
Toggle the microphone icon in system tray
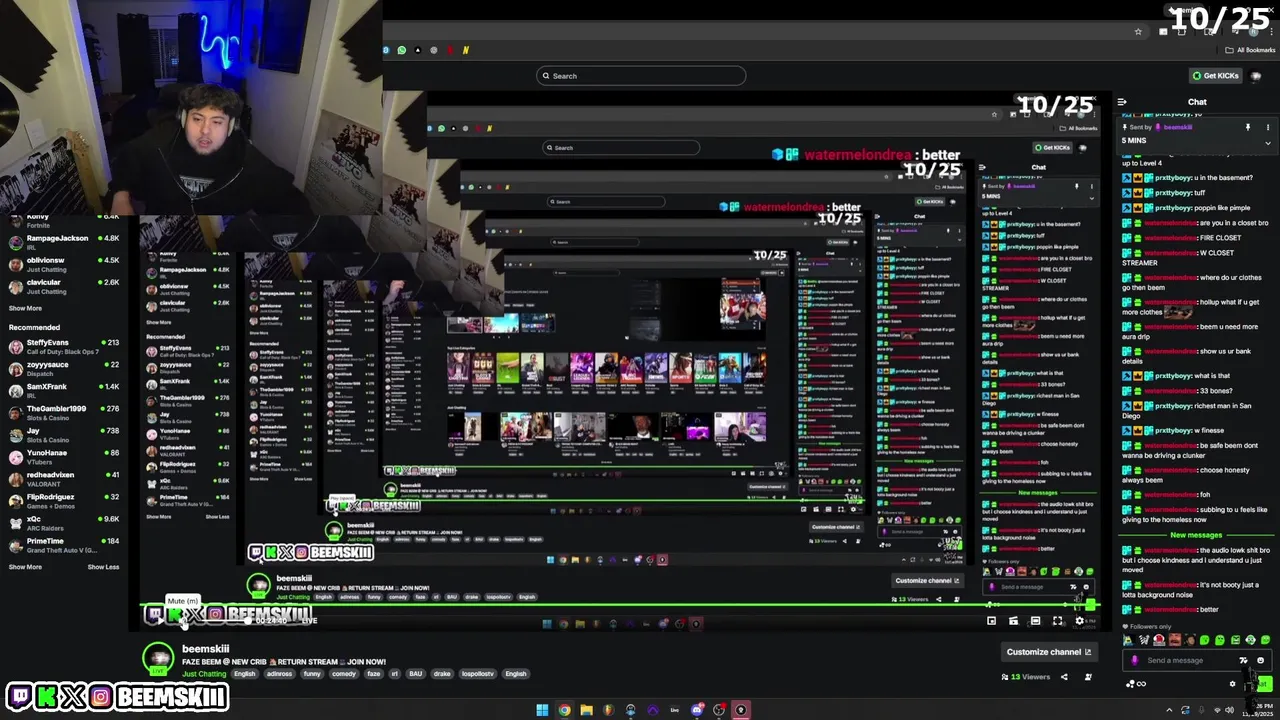tap(1201, 710)
